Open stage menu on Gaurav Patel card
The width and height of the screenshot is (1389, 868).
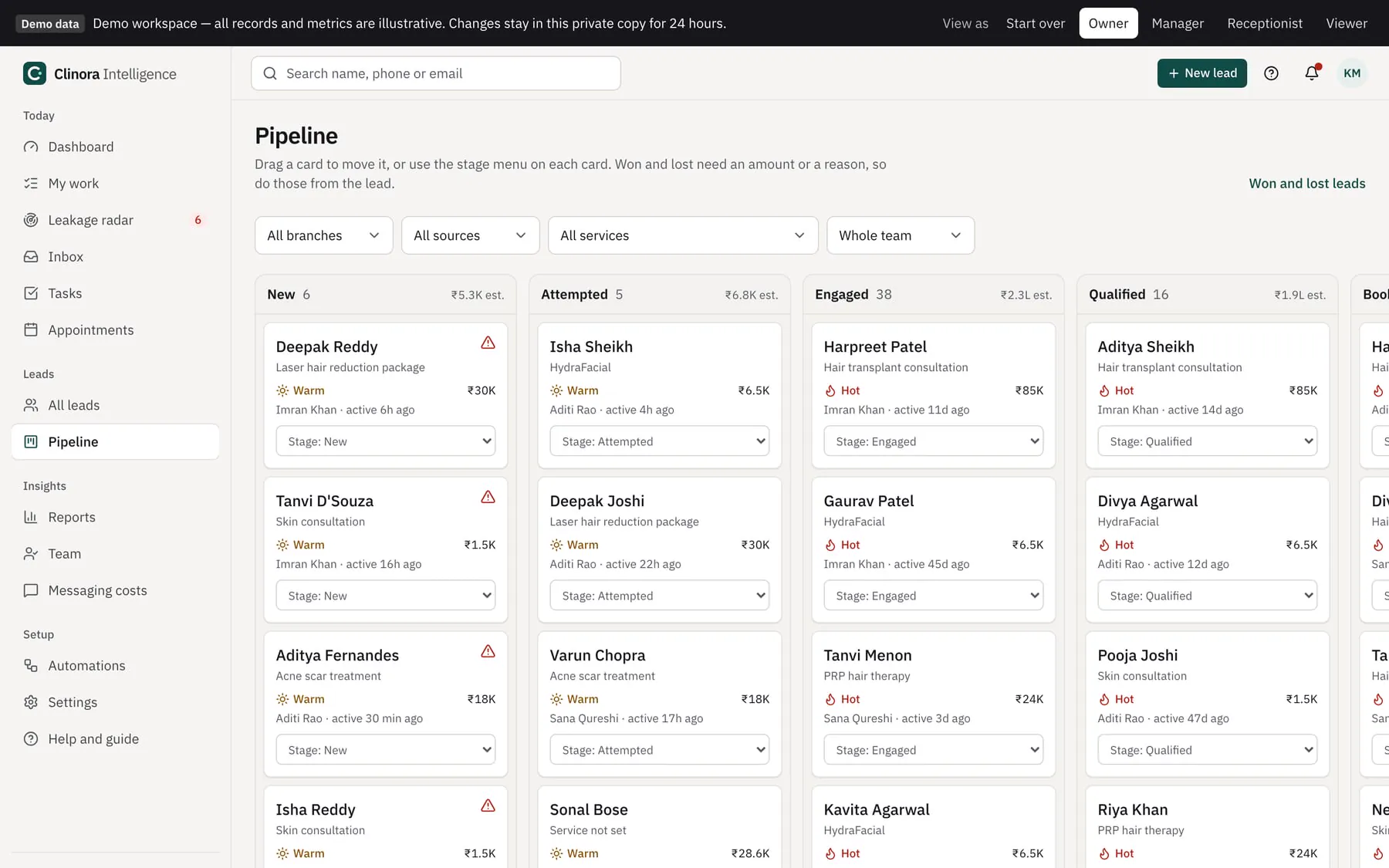934,596
